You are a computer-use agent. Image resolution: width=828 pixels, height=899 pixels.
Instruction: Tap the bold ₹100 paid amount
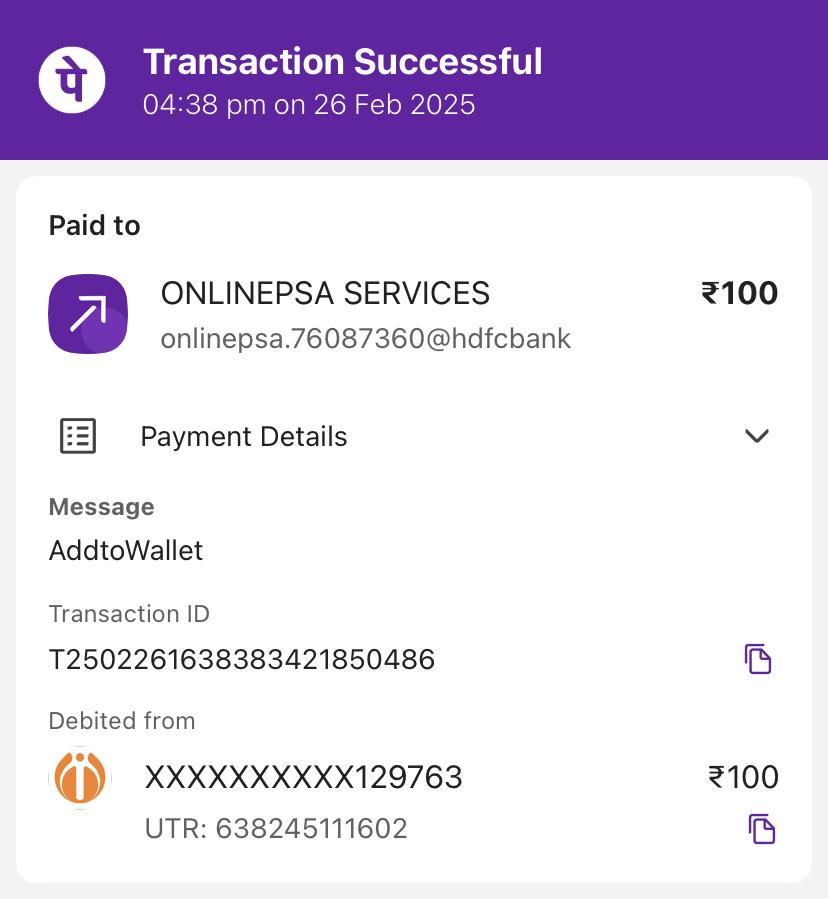coord(740,293)
